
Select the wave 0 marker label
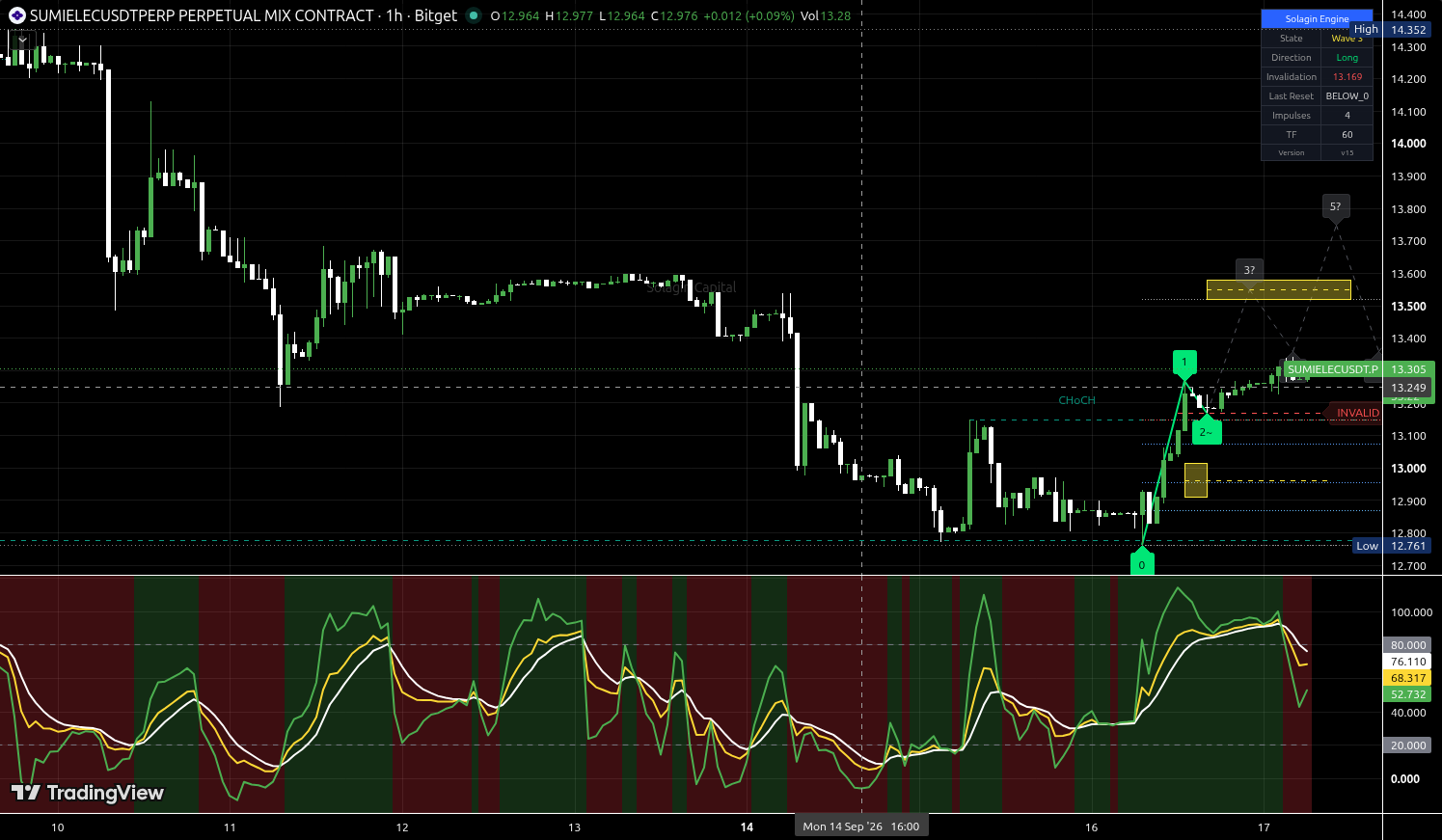click(x=1142, y=563)
